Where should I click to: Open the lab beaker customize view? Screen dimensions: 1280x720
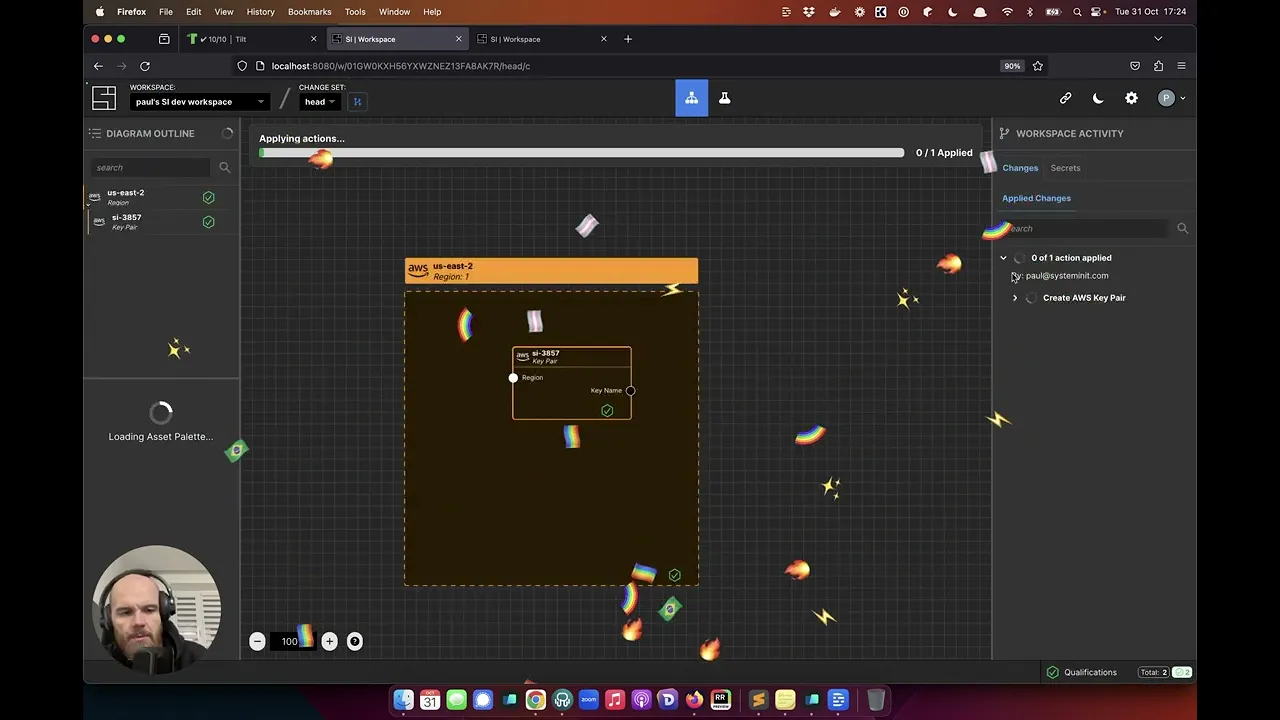[724, 98]
